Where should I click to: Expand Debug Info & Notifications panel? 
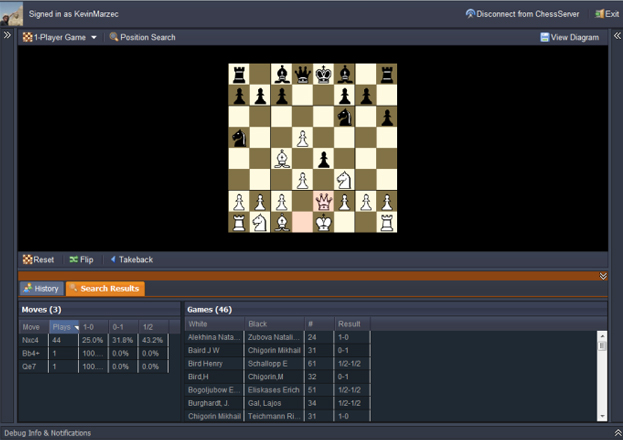[x=616, y=433]
